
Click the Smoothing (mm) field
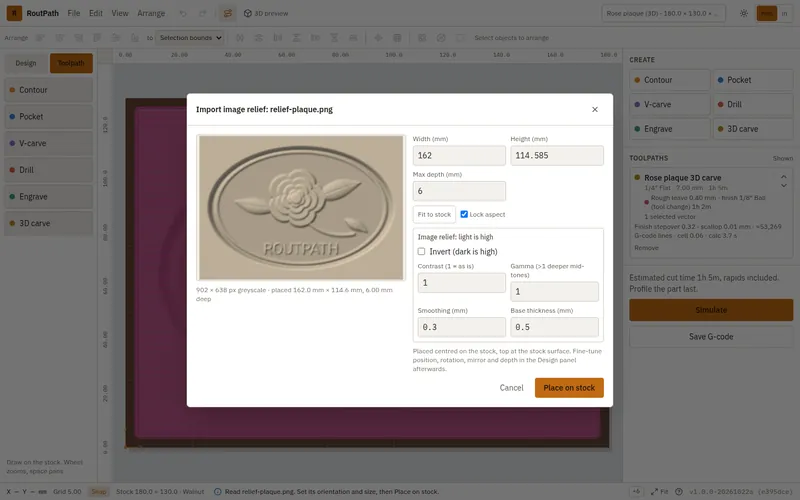[x=461, y=327]
